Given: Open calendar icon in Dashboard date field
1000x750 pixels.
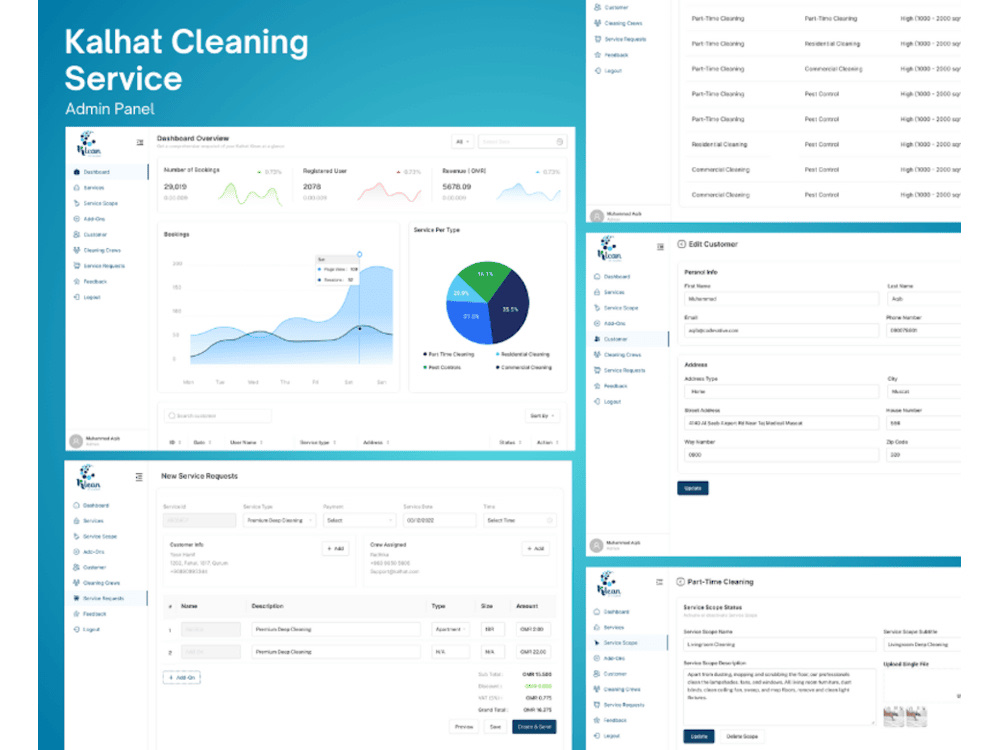Looking at the screenshot, I should pyautogui.click(x=559, y=142).
